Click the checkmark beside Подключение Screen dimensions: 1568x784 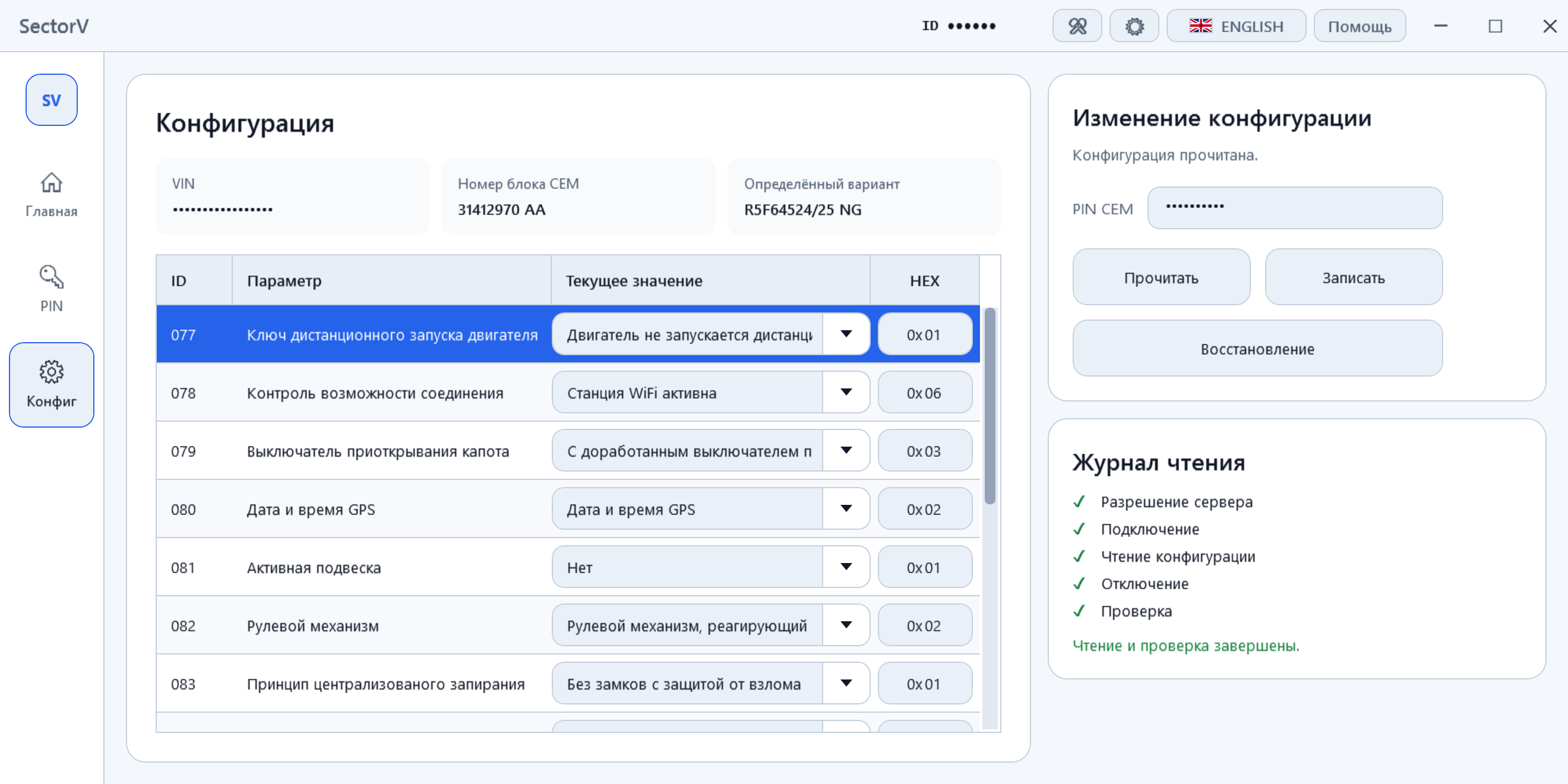pyautogui.click(x=1079, y=529)
